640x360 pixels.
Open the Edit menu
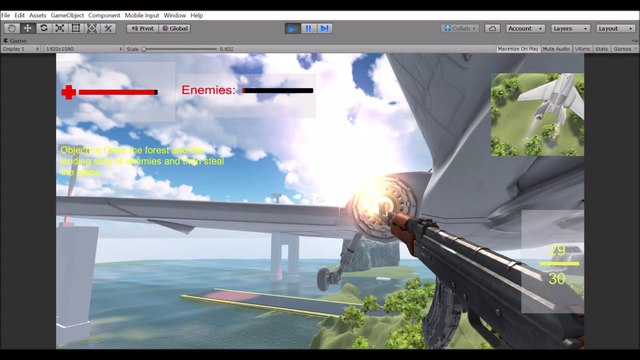click(x=20, y=15)
